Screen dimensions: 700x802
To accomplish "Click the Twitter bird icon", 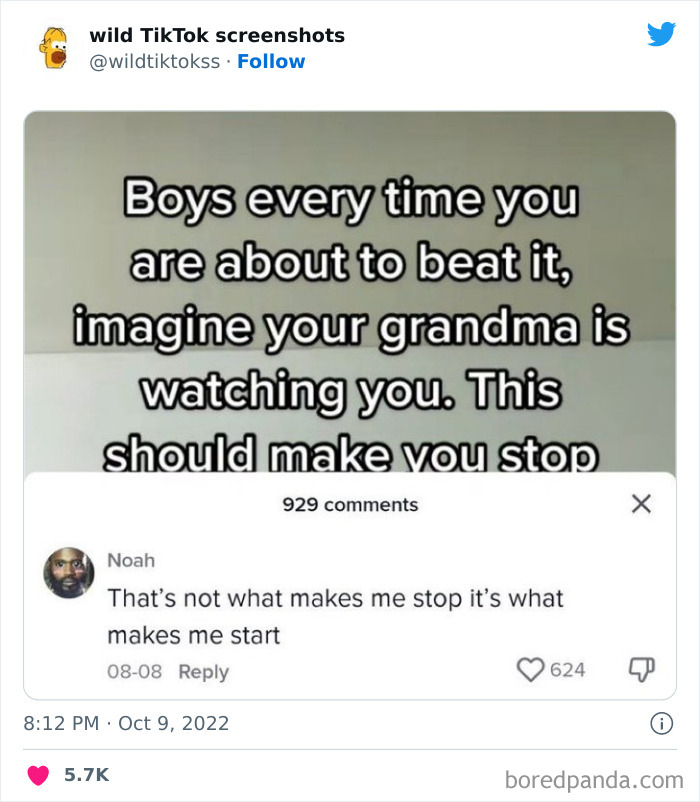I will [x=662, y=33].
